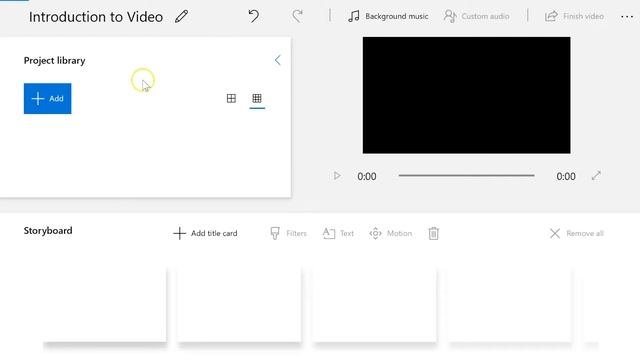
Task: Expand preview to full screen
Action: pyautogui.click(x=596, y=176)
